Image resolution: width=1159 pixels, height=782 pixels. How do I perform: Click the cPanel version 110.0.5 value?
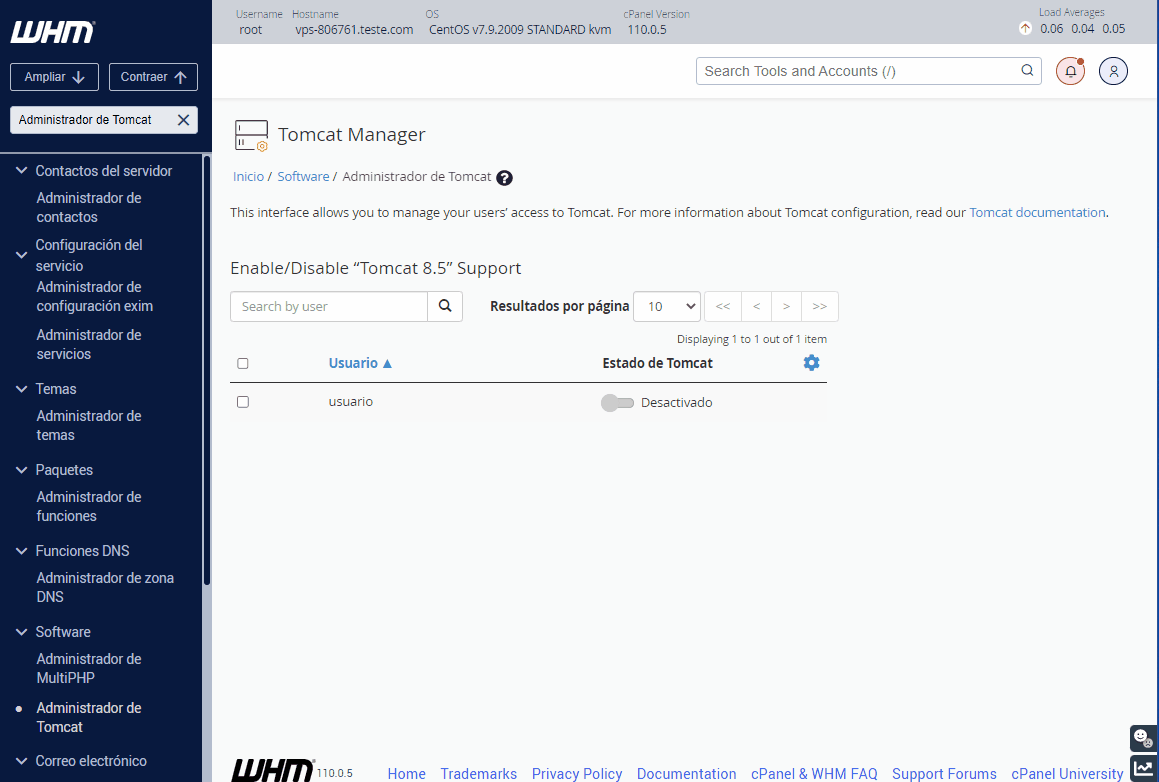coord(647,30)
